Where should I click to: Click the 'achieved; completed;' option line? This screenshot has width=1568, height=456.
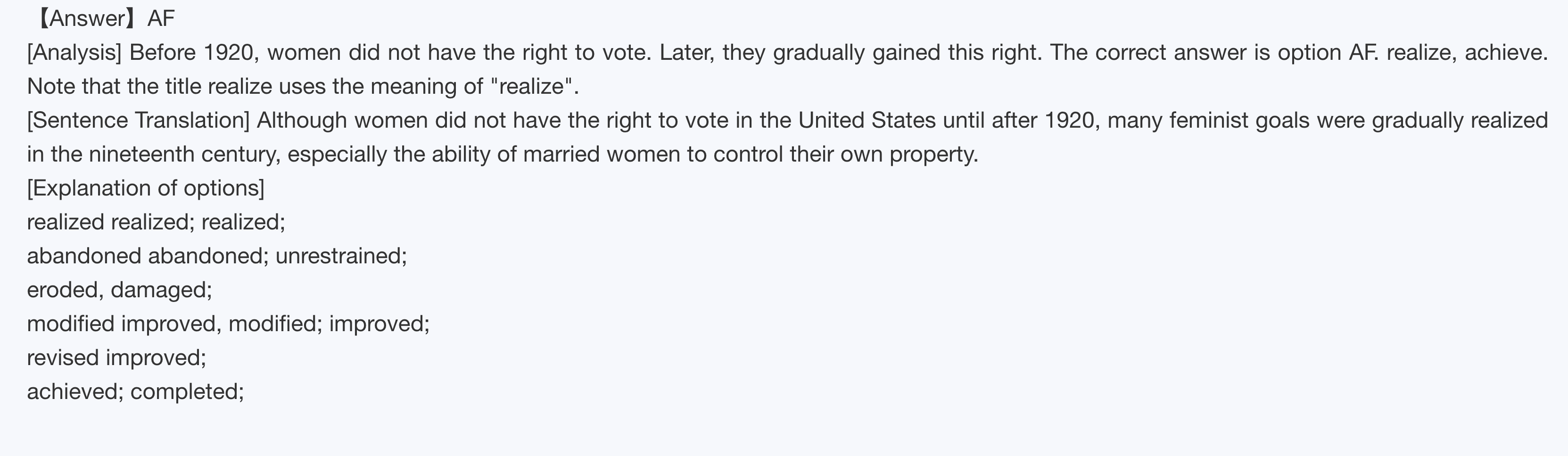point(135,392)
